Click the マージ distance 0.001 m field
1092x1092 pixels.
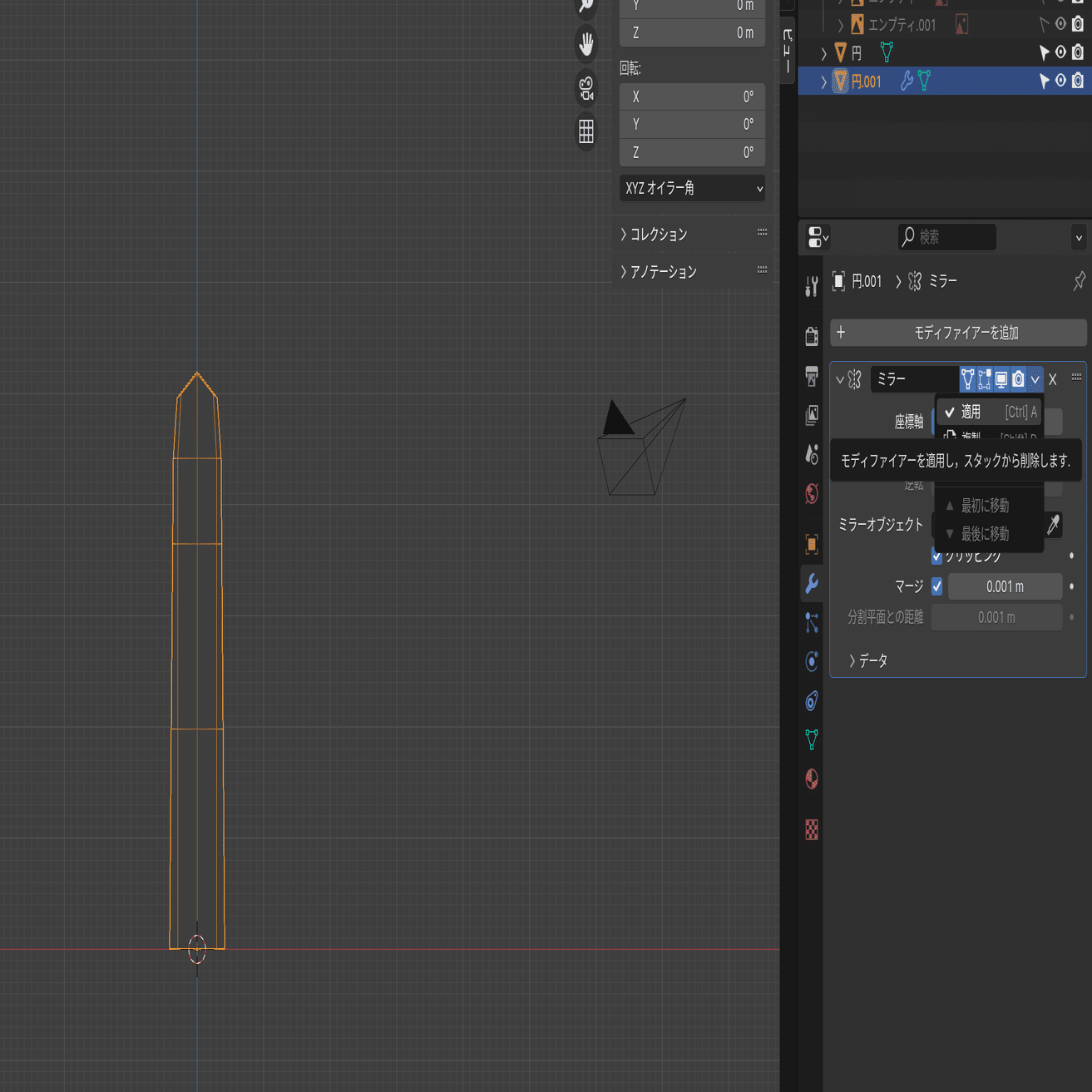click(x=1005, y=586)
